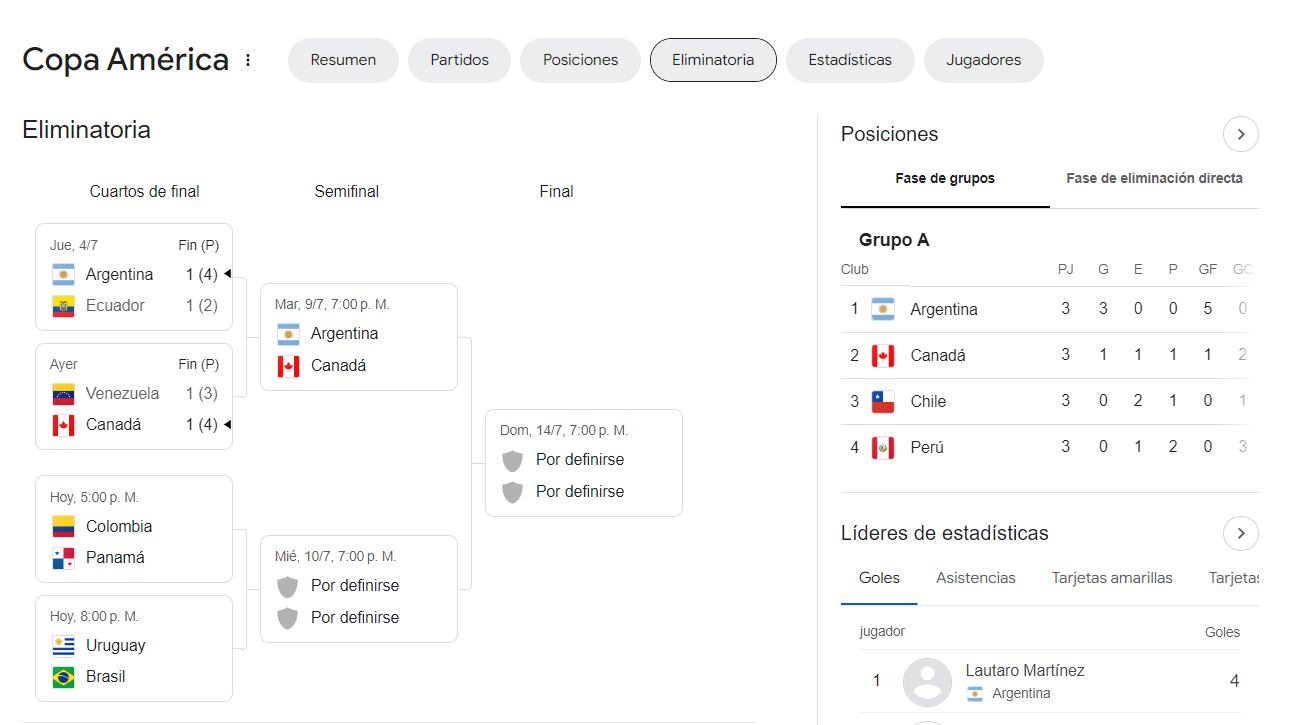Show Tarjetas amarillas leaders
Image resolution: width=1291 pixels, height=725 pixels.
point(1111,578)
